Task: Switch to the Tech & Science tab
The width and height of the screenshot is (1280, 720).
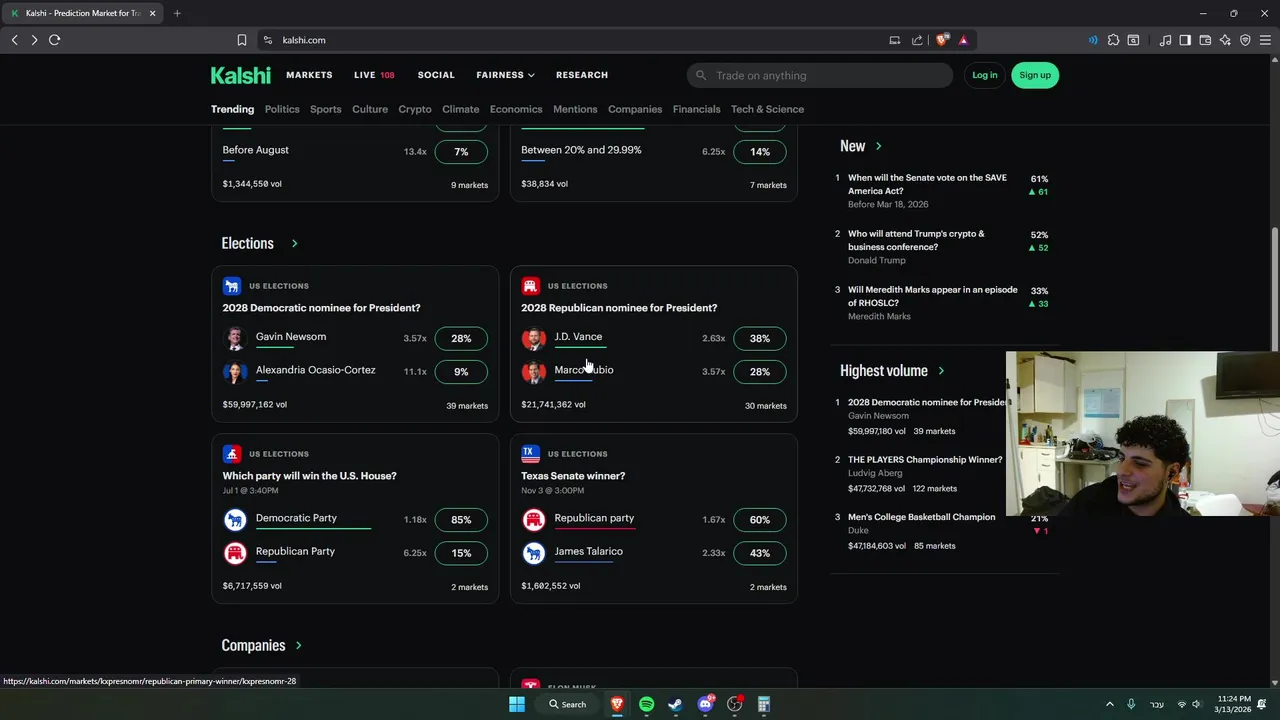Action: coord(767,109)
